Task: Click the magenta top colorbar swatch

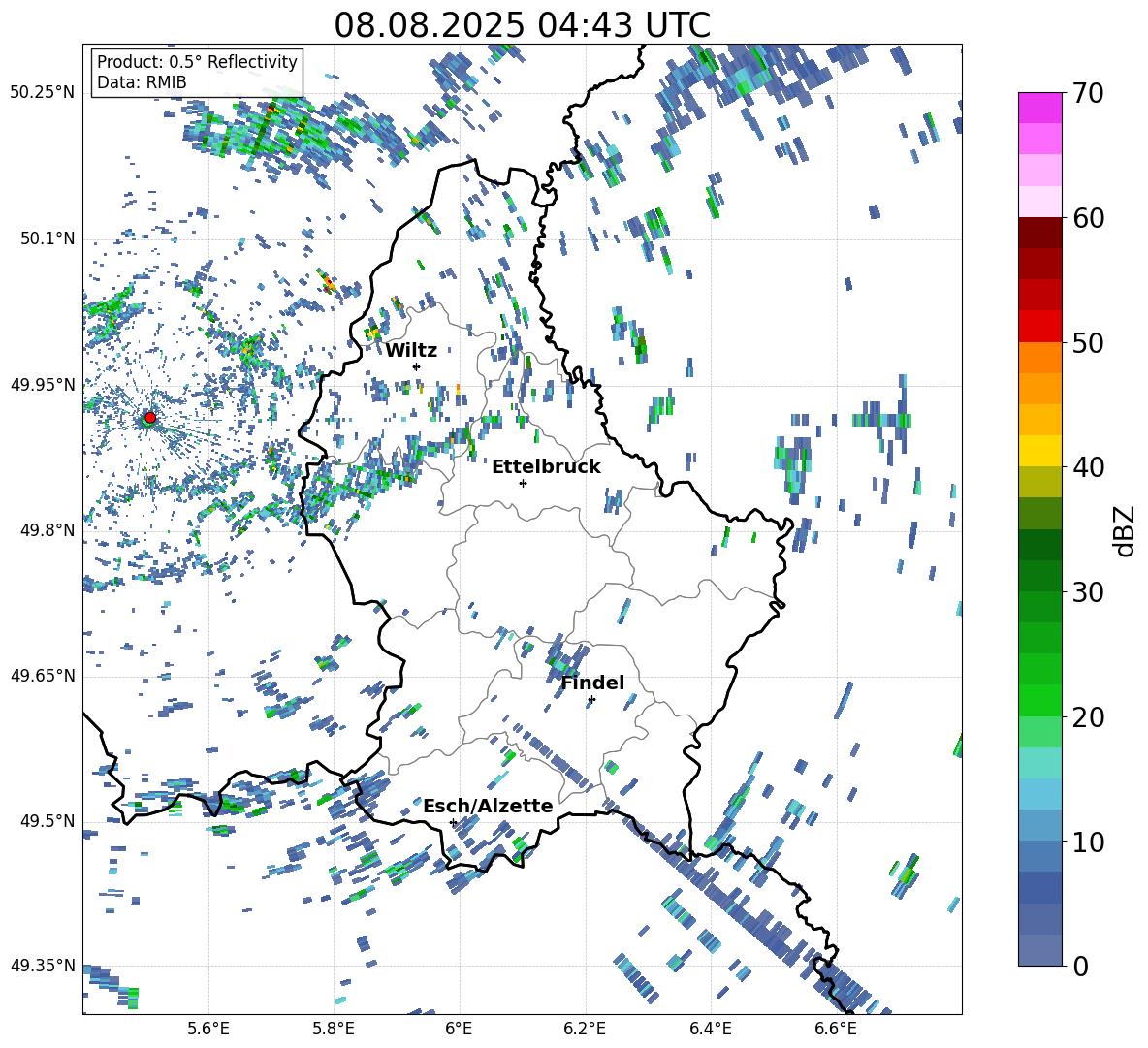Action: click(1039, 108)
